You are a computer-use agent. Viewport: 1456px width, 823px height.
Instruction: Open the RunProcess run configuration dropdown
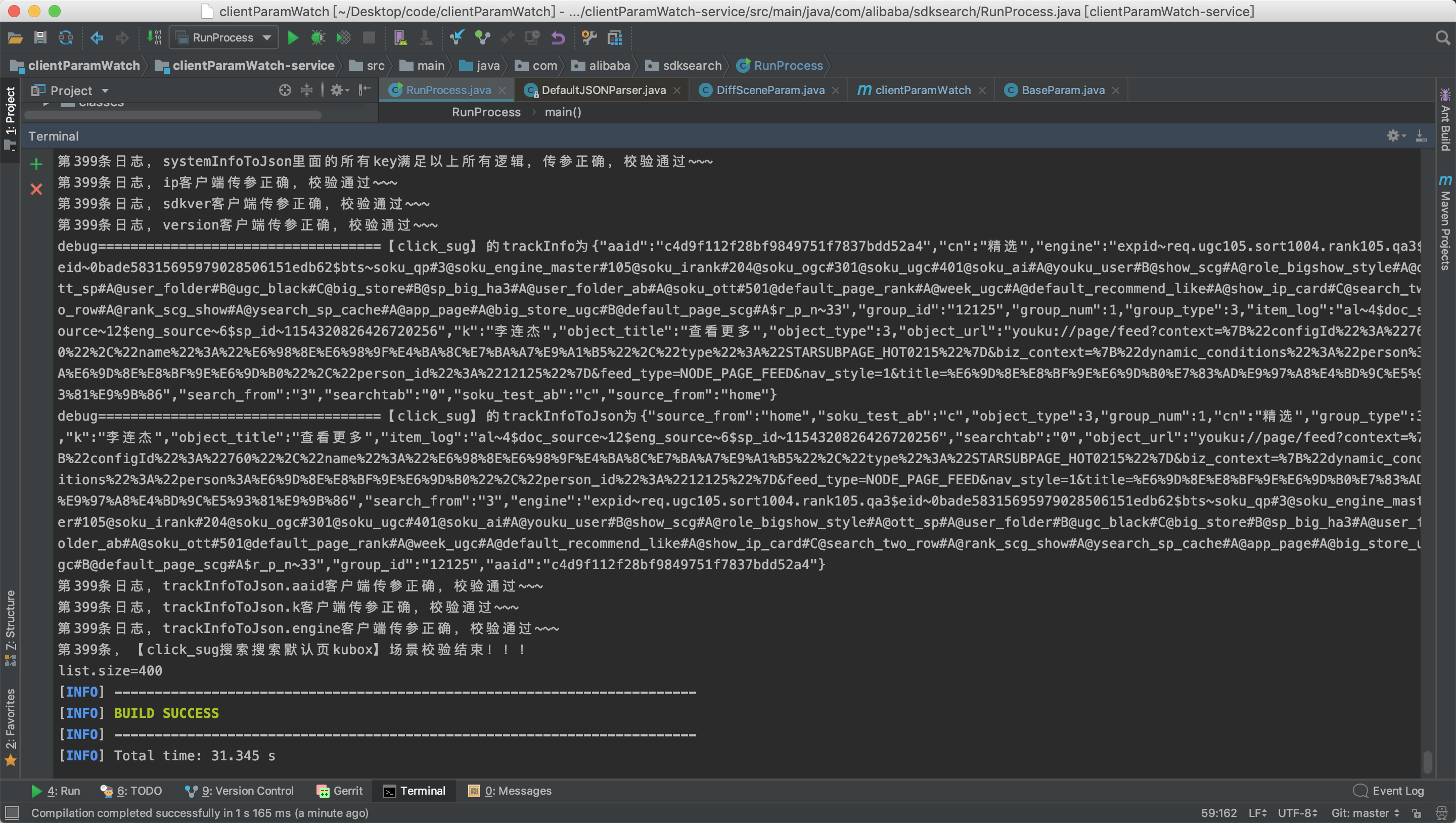click(x=224, y=38)
